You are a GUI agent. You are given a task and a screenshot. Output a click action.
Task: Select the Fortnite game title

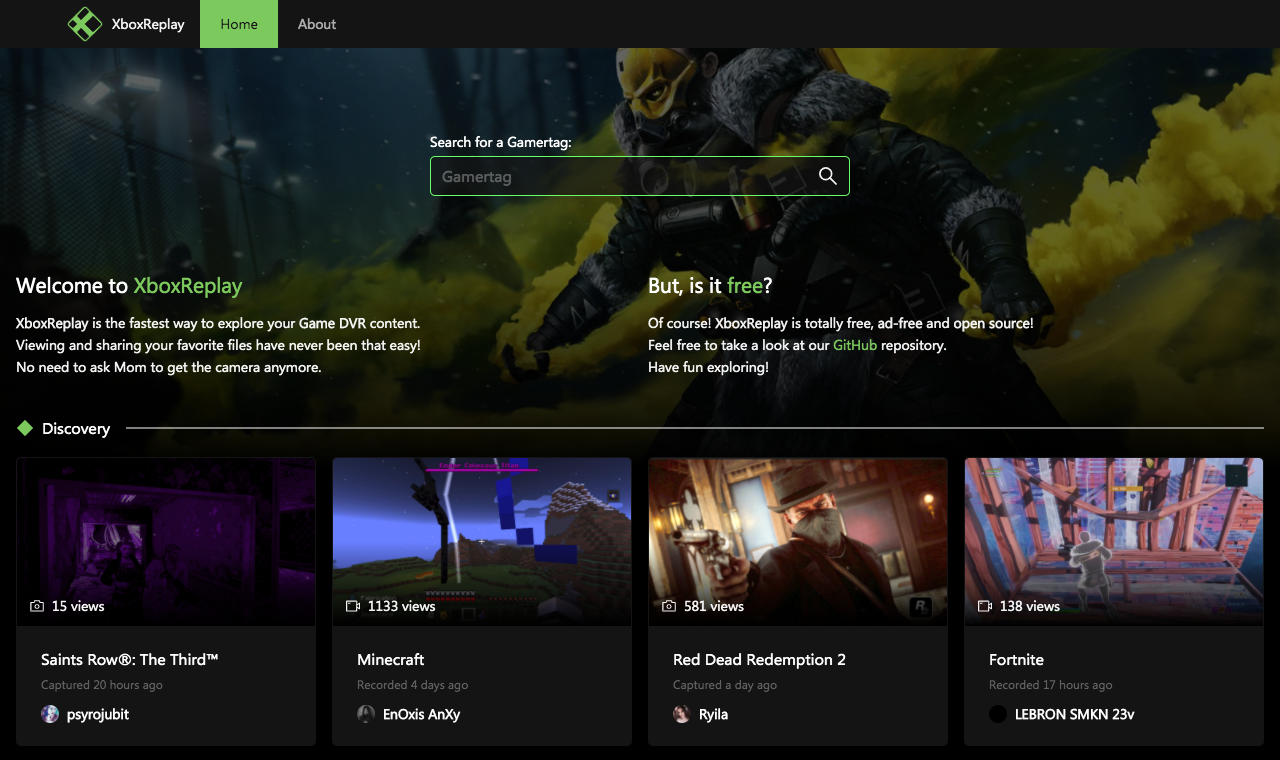click(x=1016, y=659)
